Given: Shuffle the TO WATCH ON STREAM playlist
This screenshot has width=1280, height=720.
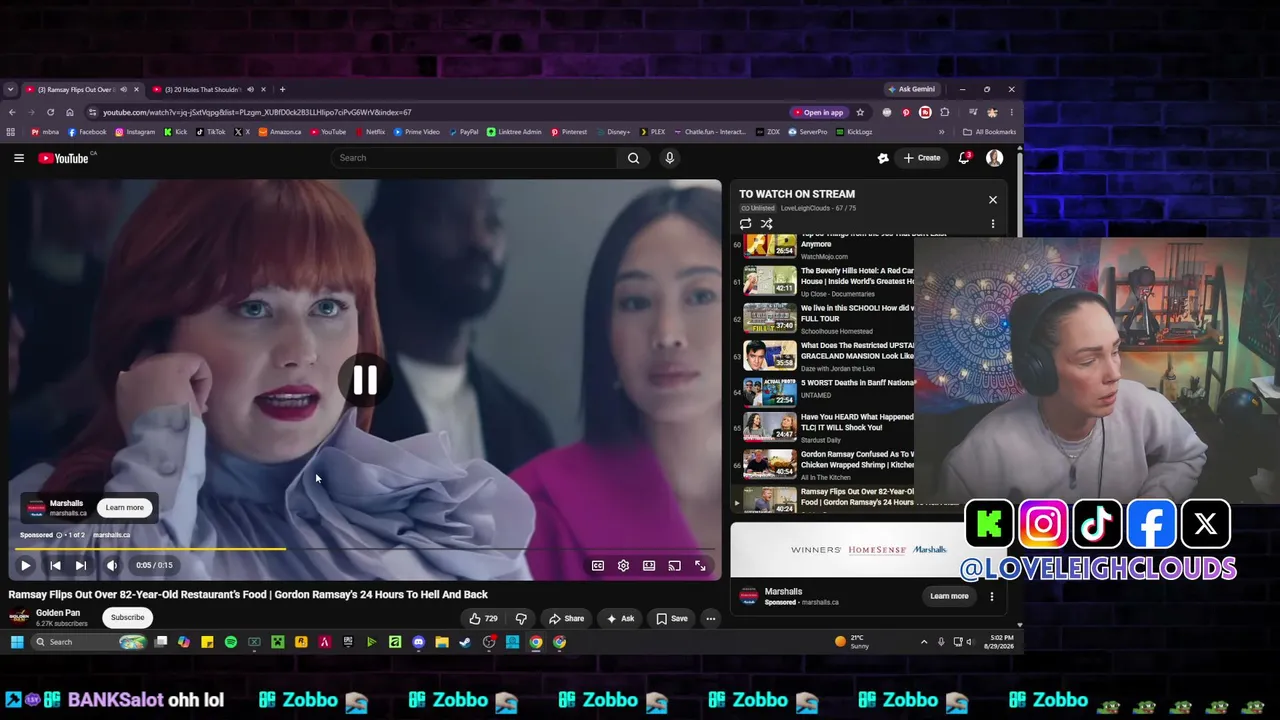Looking at the screenshot, I should tap(766, 224).
